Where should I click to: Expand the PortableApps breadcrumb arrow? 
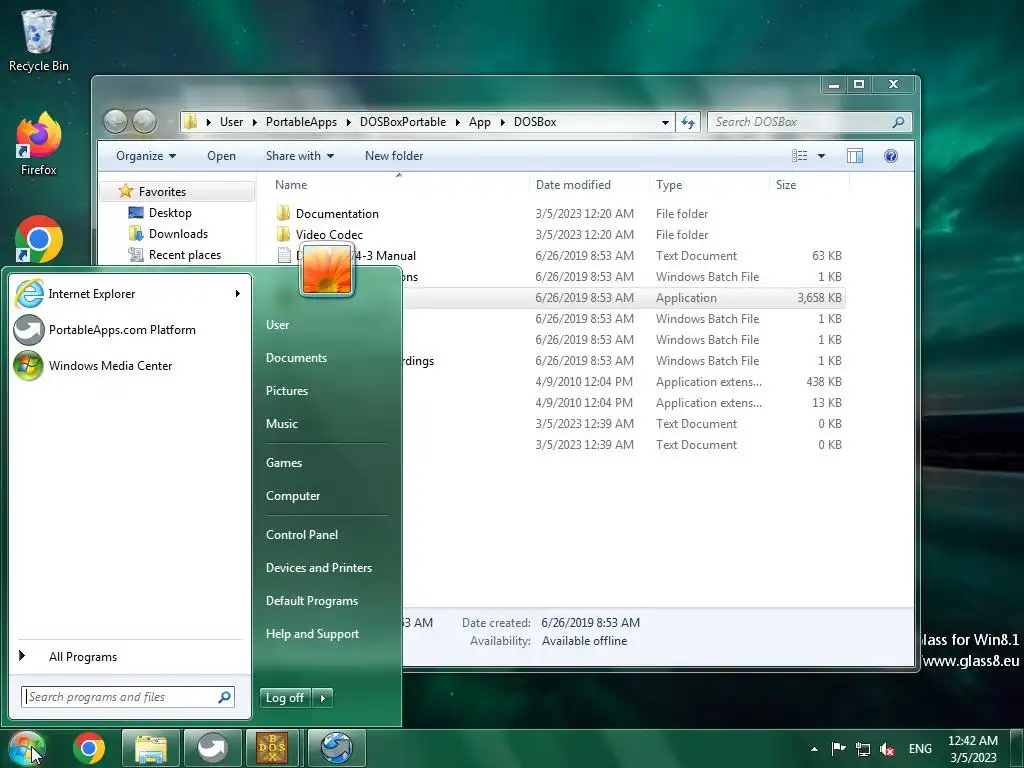click(349, 122)
